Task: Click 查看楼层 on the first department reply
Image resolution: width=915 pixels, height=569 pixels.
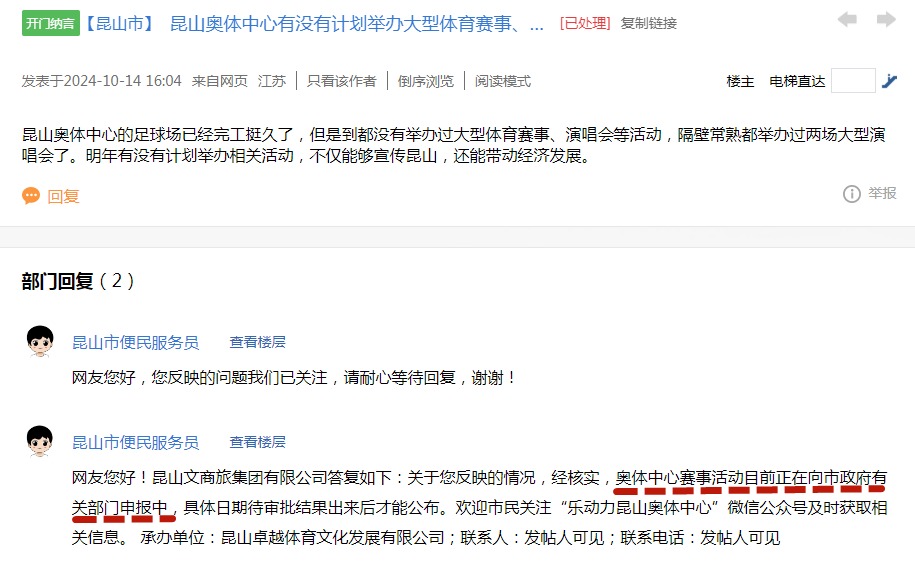Action: click(257, 342)
